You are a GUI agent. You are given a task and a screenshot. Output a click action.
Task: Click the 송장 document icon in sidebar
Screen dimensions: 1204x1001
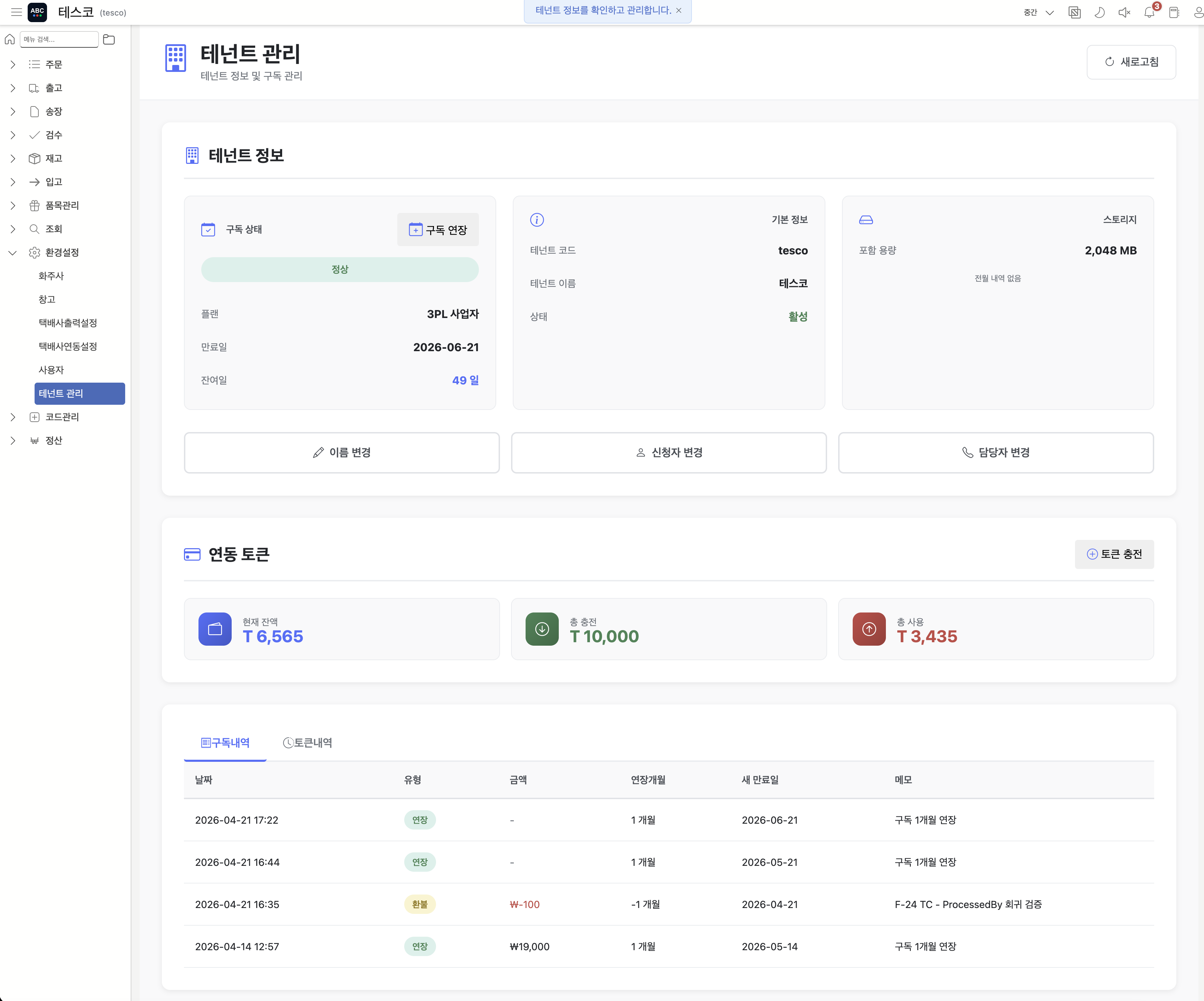point(34,112)
